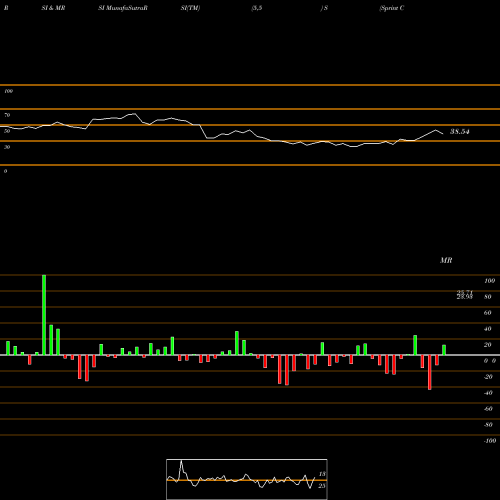Click the MR chart title label
The height and width of the screenshot is (500, 500).
(x=446, y=260)
